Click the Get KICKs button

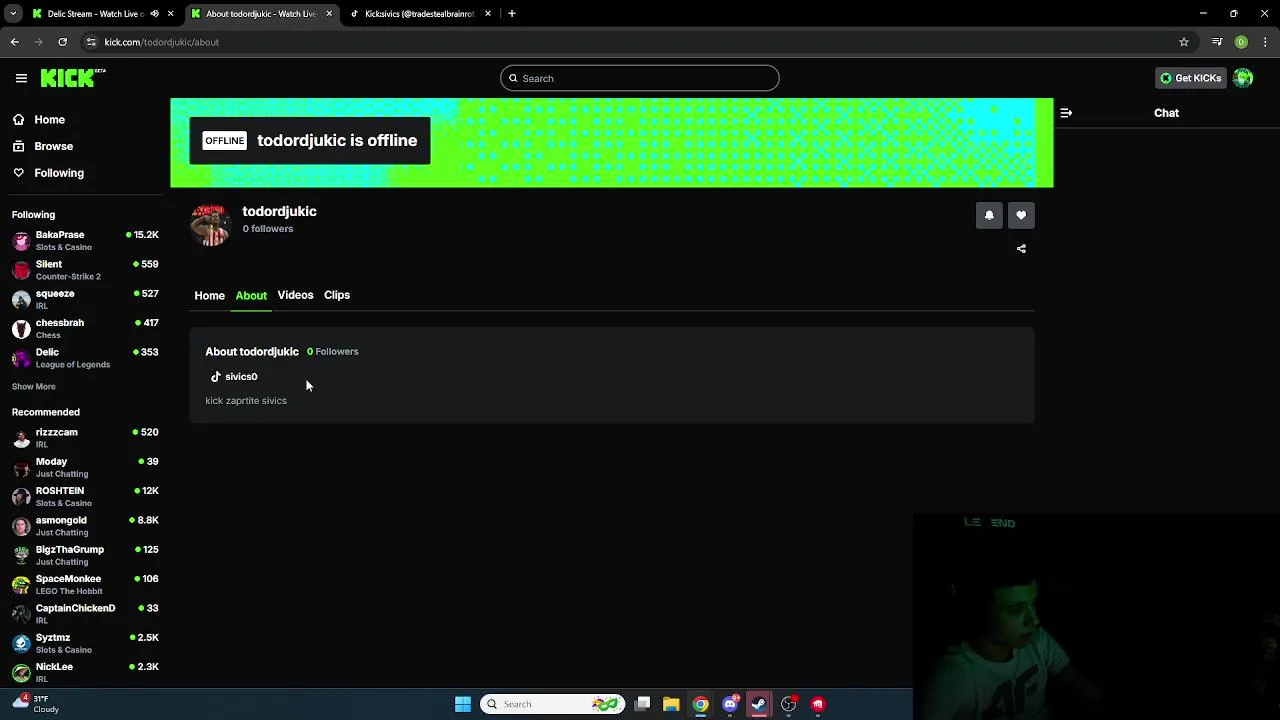click(x=1190, y=78)
